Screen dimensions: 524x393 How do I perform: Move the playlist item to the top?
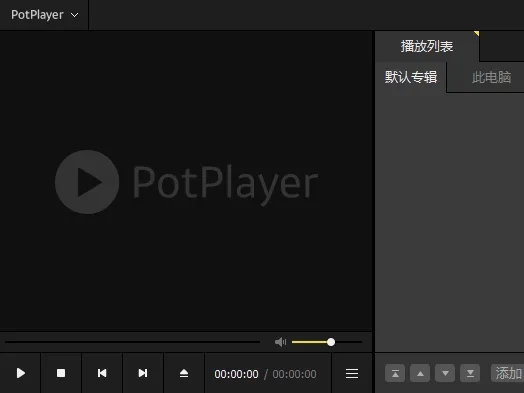(395, 373)
